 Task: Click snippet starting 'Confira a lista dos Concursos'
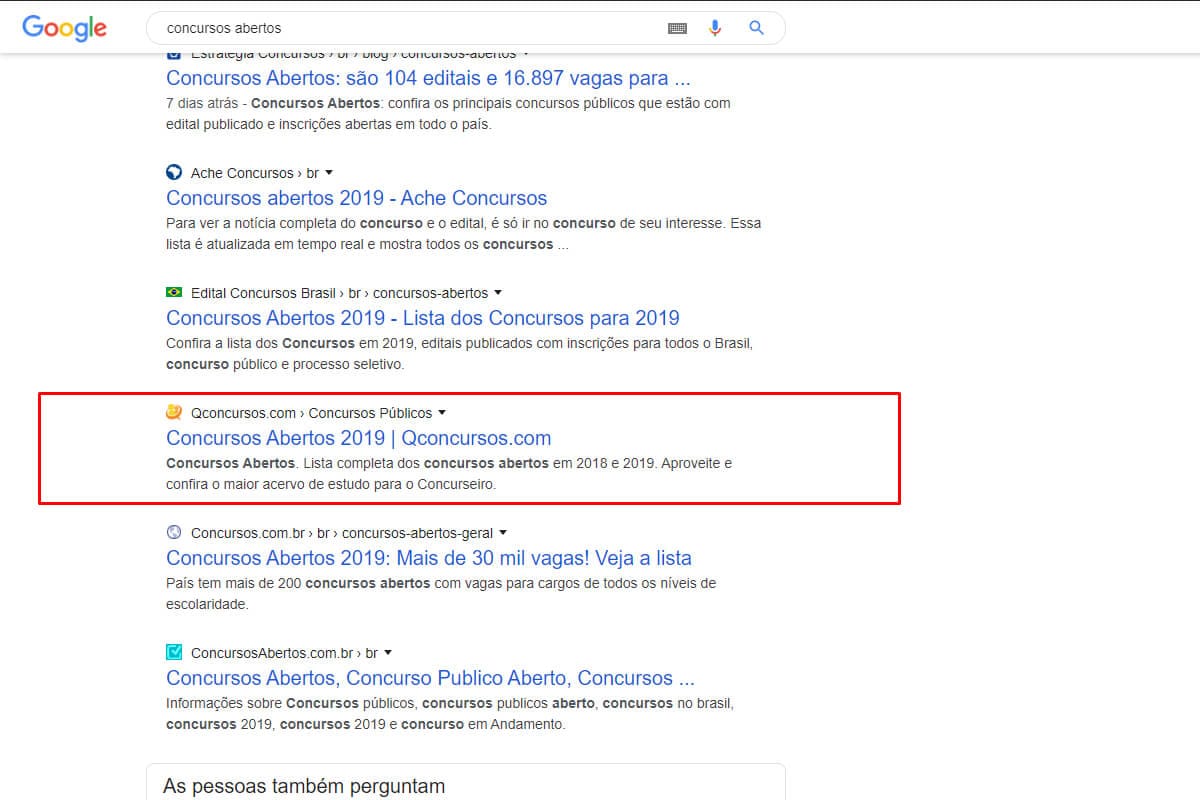(x=459, y=354)
